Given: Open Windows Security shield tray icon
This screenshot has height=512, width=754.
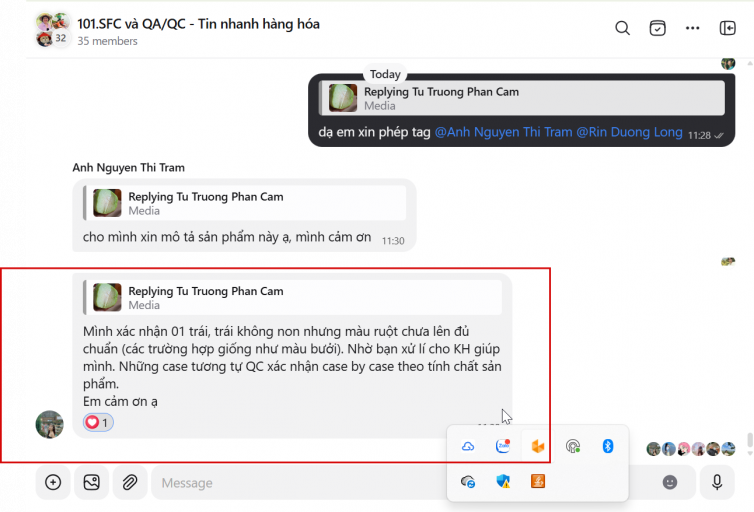Looking at the screenshot, I should pyautogui.click(x=503, y=481).
